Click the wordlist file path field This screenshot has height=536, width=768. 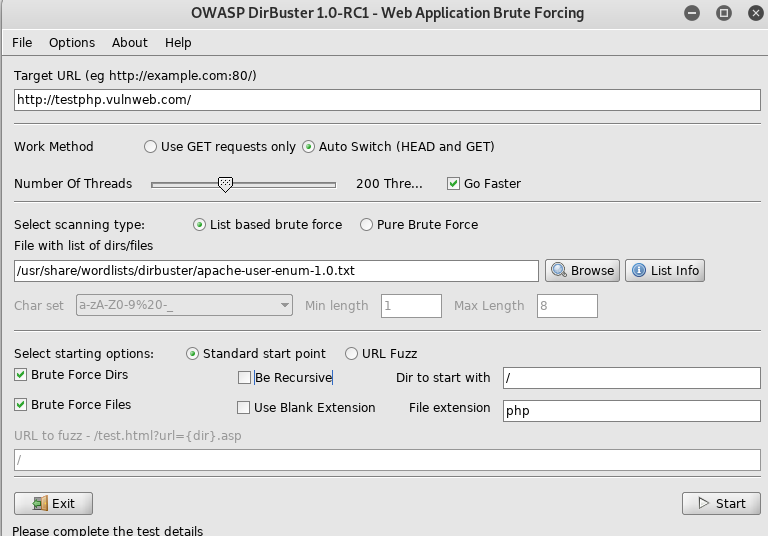coord(276,271)
